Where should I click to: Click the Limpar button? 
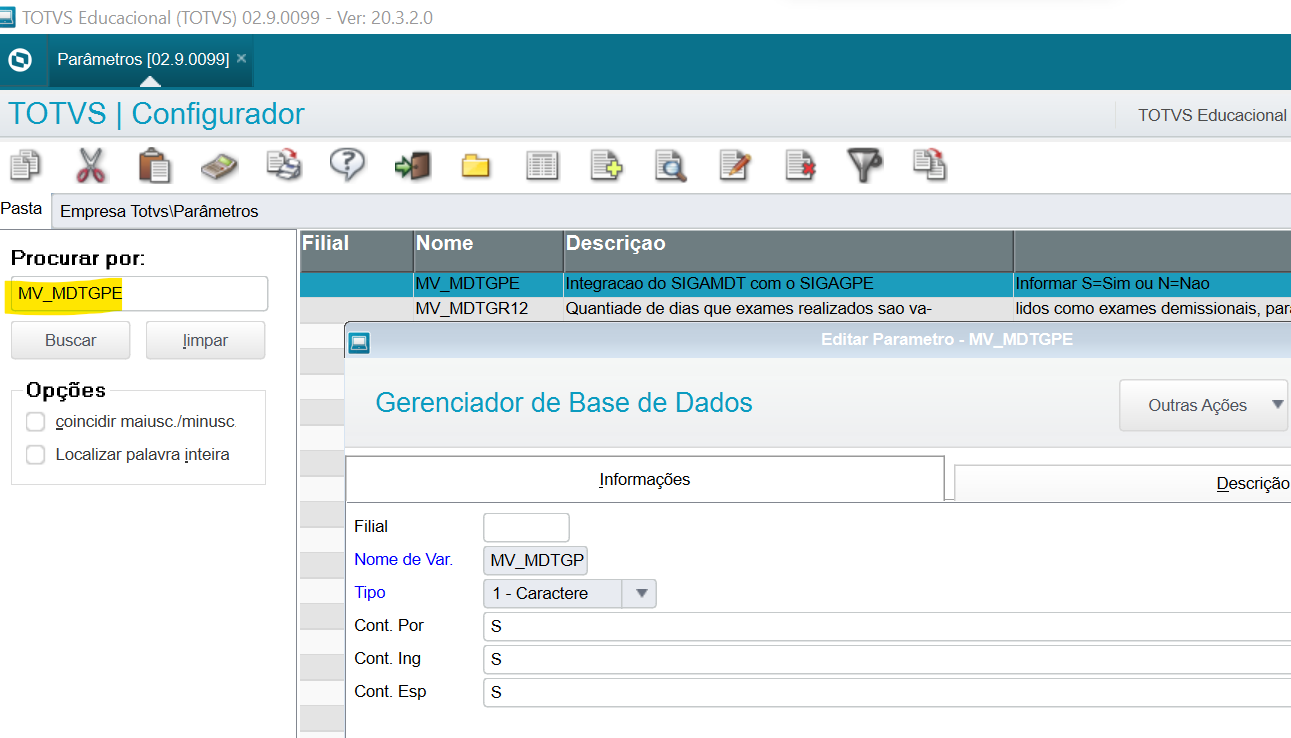pos(205,340)
